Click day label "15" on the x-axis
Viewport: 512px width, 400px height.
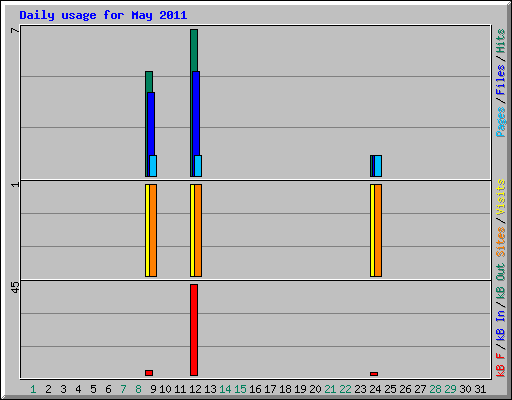point(240,389)
